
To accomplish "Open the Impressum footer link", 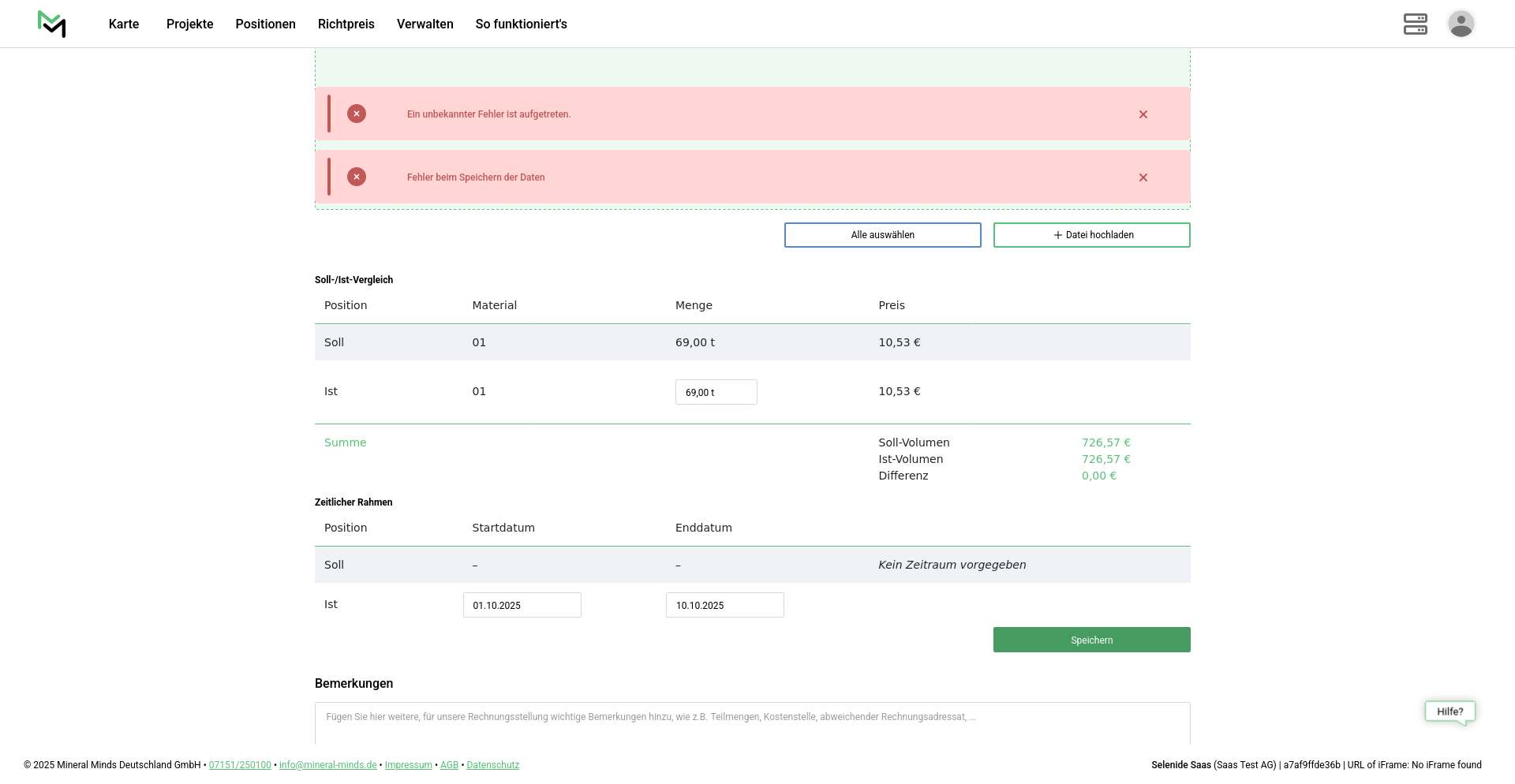I will pos(408,765).
